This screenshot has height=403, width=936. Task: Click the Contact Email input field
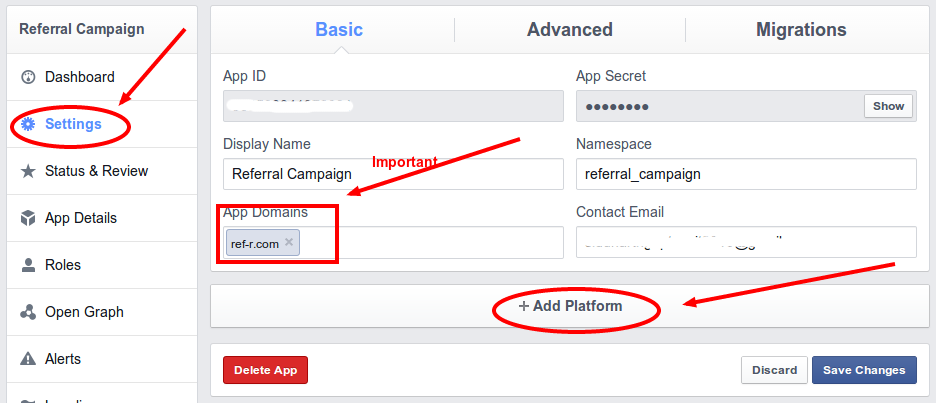point(746,242)
